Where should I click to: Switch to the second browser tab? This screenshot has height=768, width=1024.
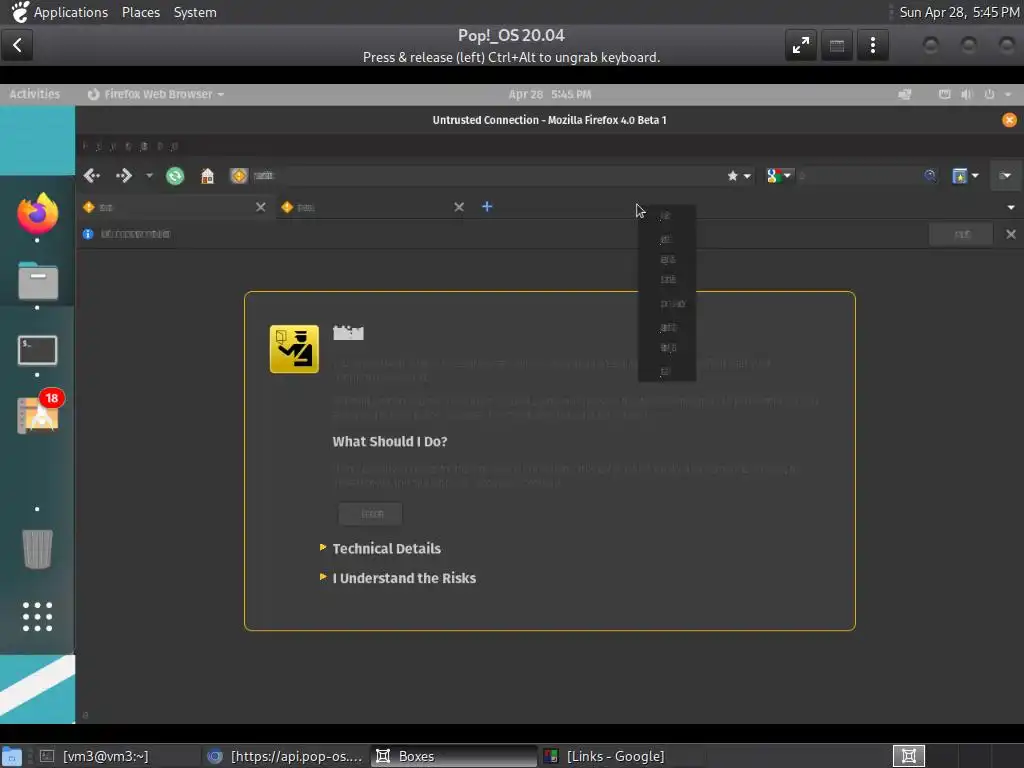pyautogui.click(x=373, y=207)
